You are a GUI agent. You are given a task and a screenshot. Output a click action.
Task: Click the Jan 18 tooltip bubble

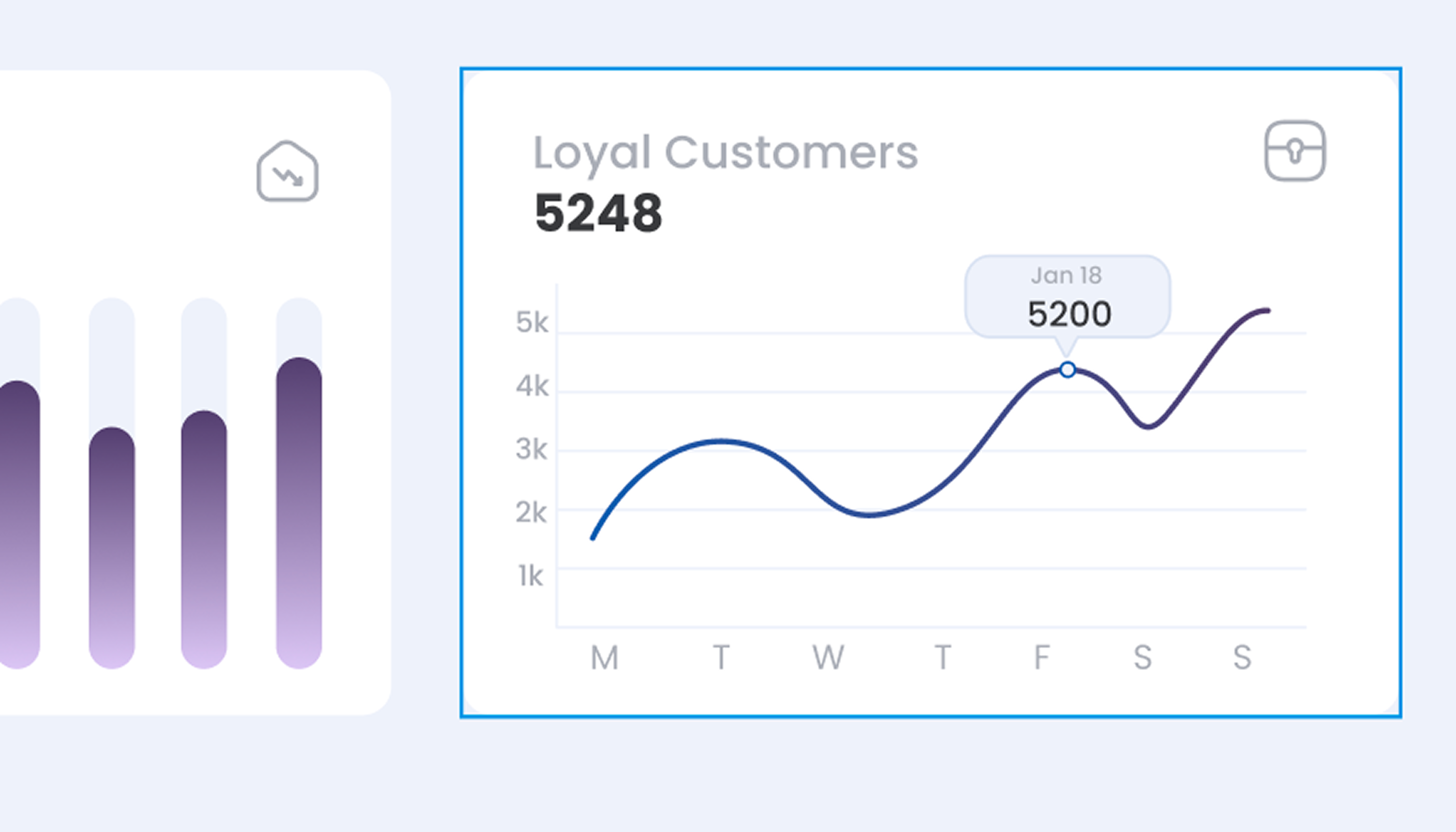pos(1067,296)
